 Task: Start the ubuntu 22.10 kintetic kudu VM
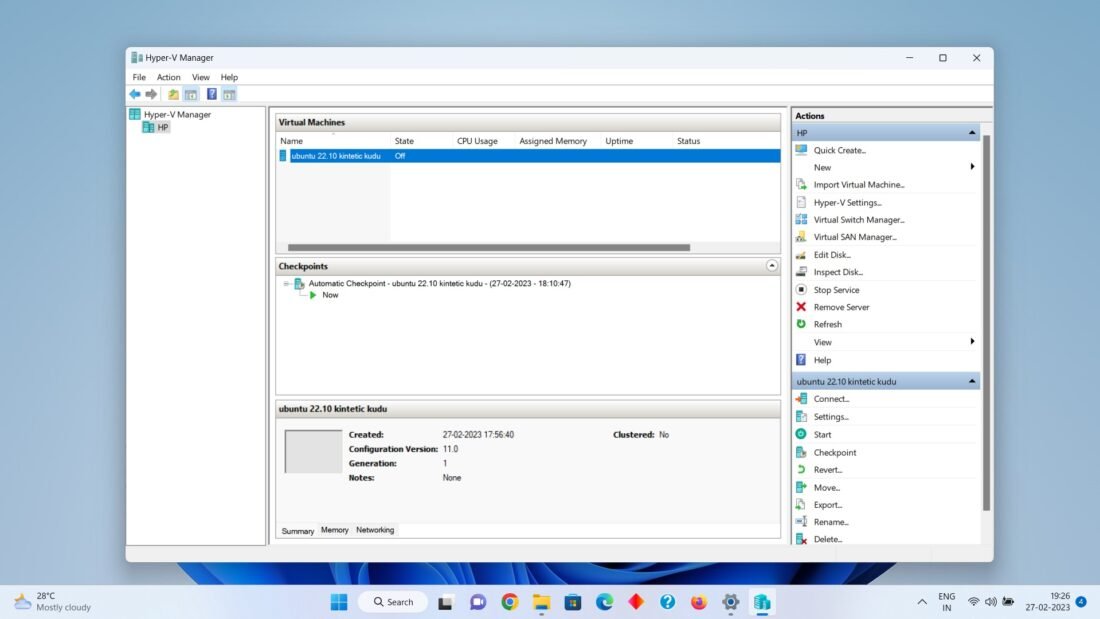coord(823,434)
